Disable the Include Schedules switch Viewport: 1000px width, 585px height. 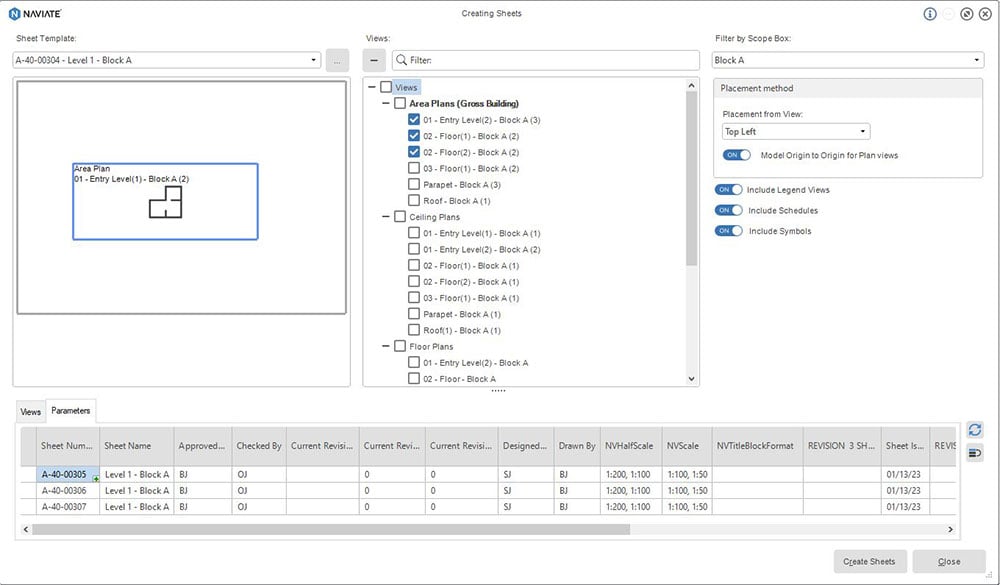(x=730, y=210)
